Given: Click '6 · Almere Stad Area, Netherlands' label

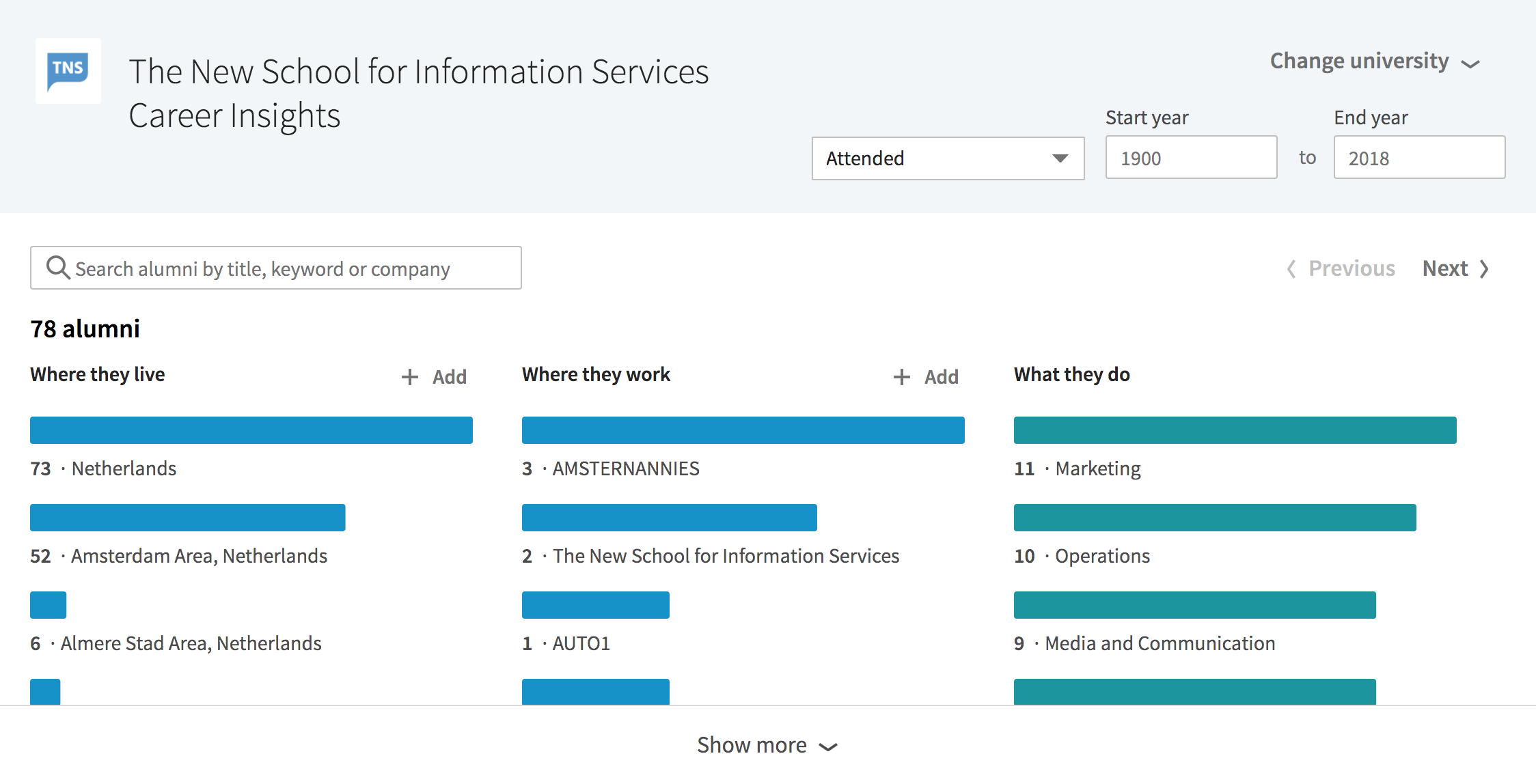Looking at the screenshot, I should (176, 643).
